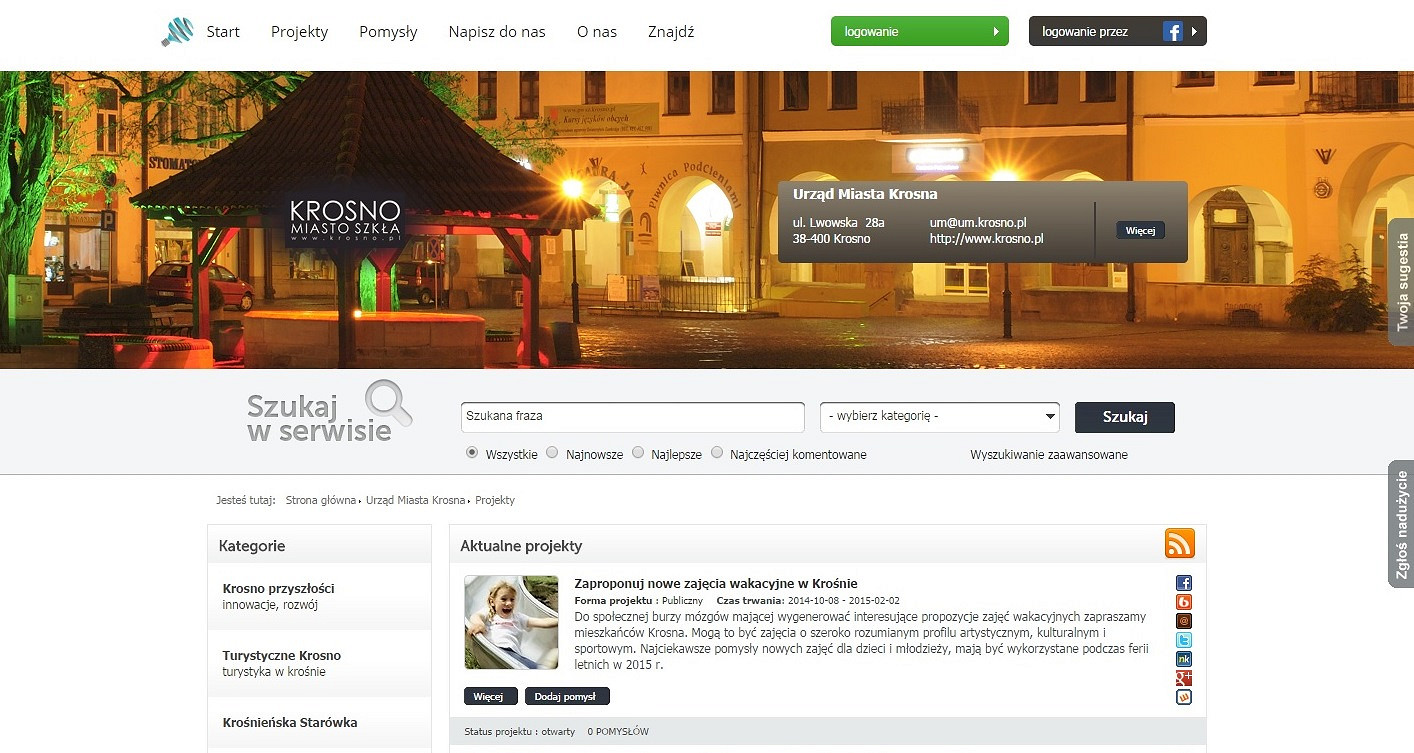Share project via Wykop icon

coord(1184,697)
